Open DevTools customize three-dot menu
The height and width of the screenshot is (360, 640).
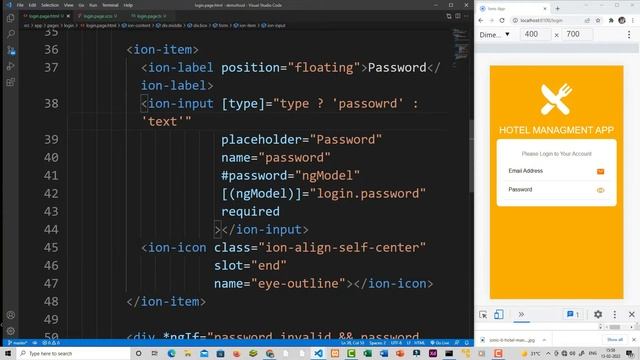[615, 314]
